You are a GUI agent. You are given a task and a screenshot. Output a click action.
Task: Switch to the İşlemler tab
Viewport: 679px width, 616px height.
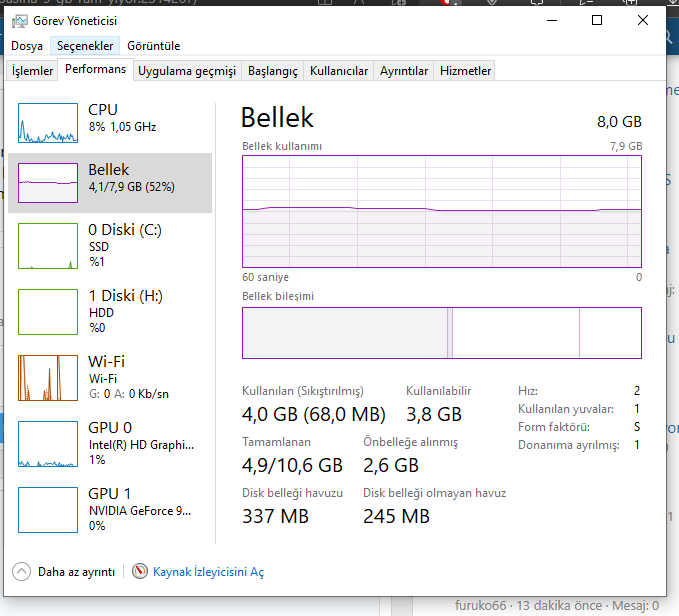pos(32,71)
